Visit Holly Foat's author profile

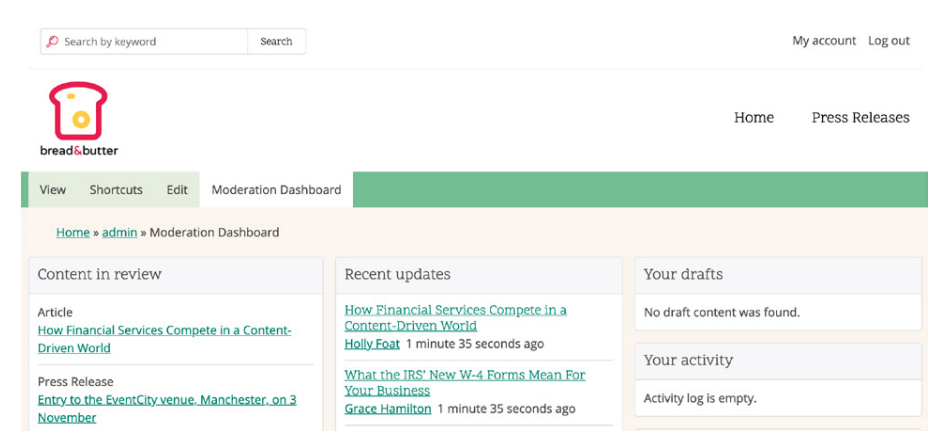click(x=372, y=344)
